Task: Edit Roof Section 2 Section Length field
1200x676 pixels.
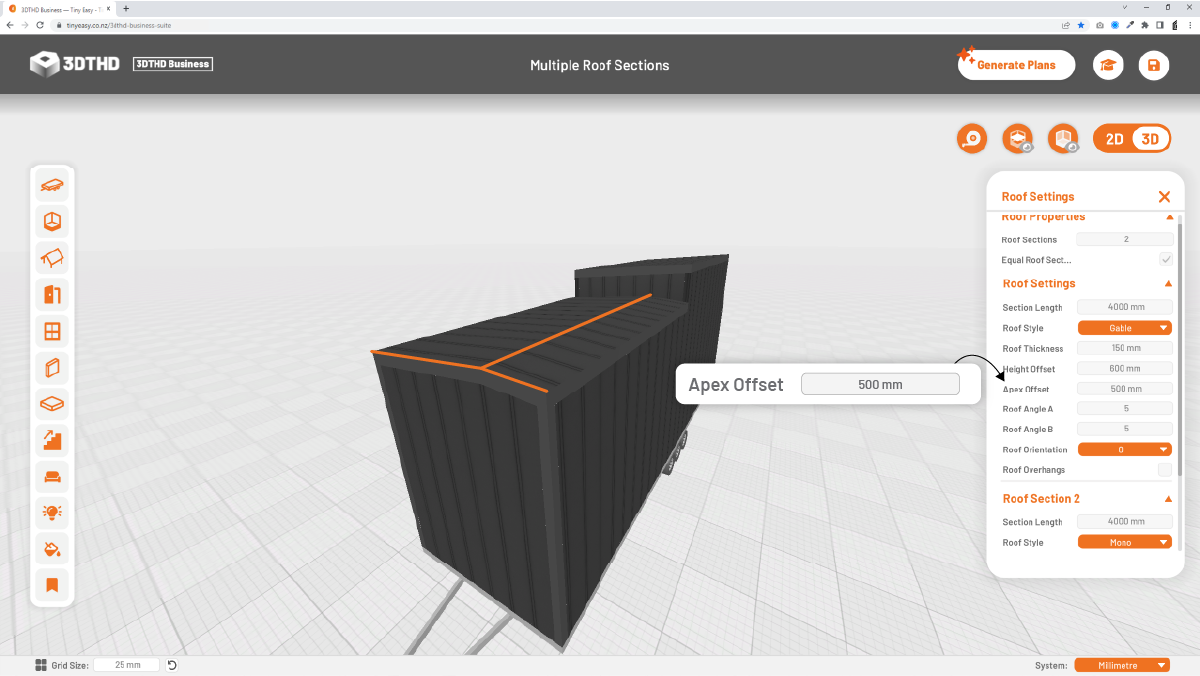Action: pyautogui.click(x=1125, y=522)
